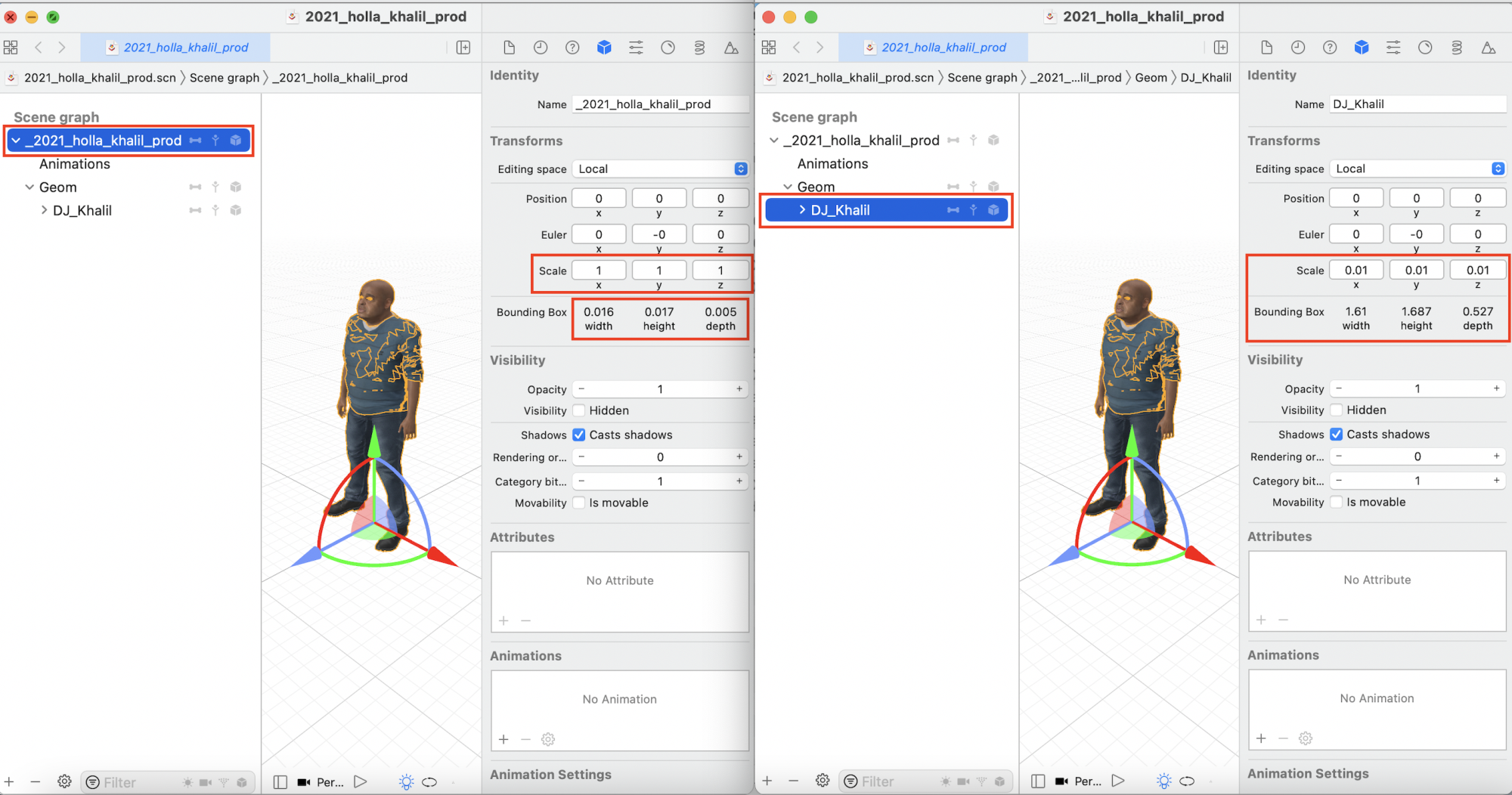Click DJ_Khalil breadcrumb in right window
Viewport: 1512px width, 795px height.
[1206, 78]
